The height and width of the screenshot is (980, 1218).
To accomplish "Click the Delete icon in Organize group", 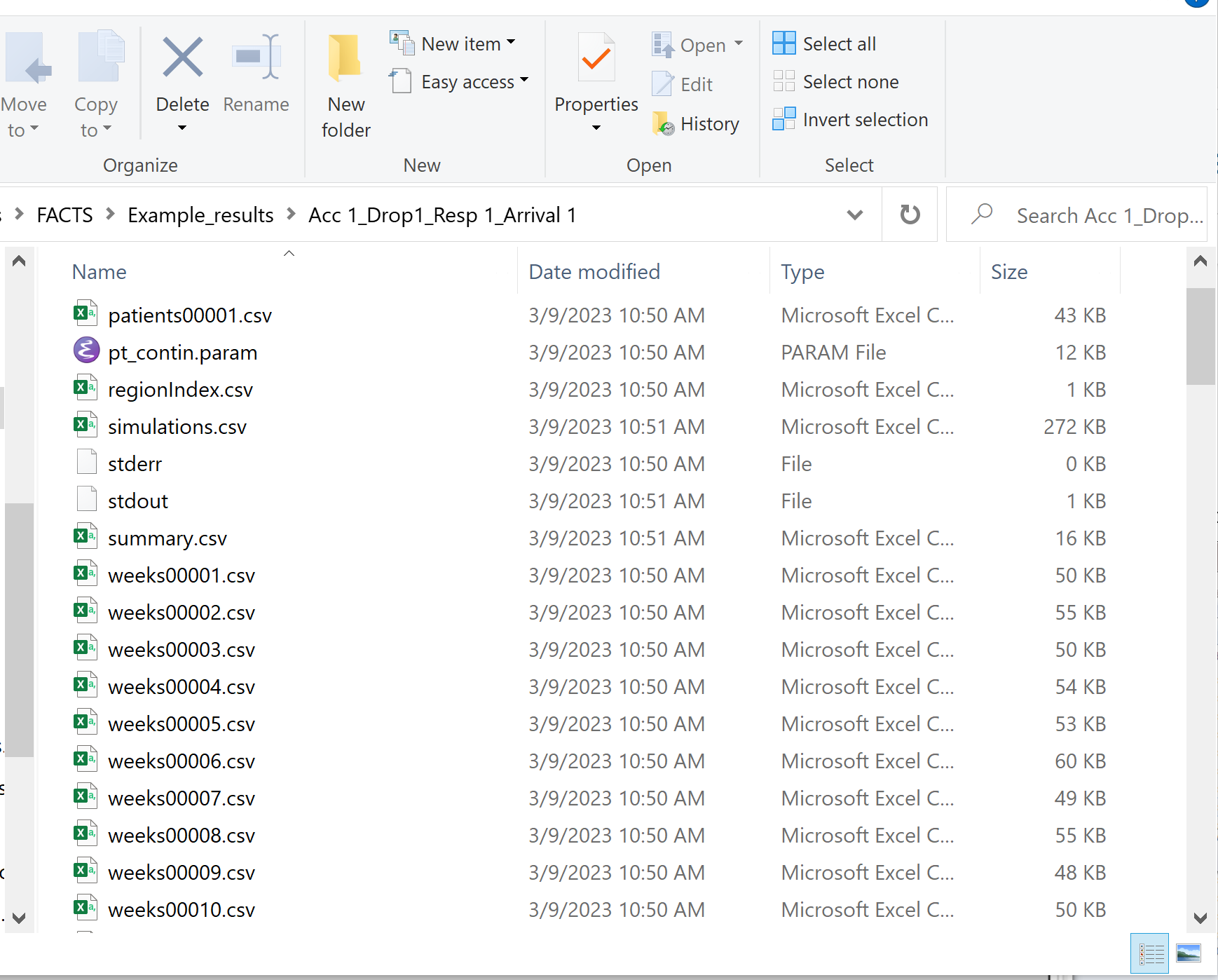I will [182, 58].
